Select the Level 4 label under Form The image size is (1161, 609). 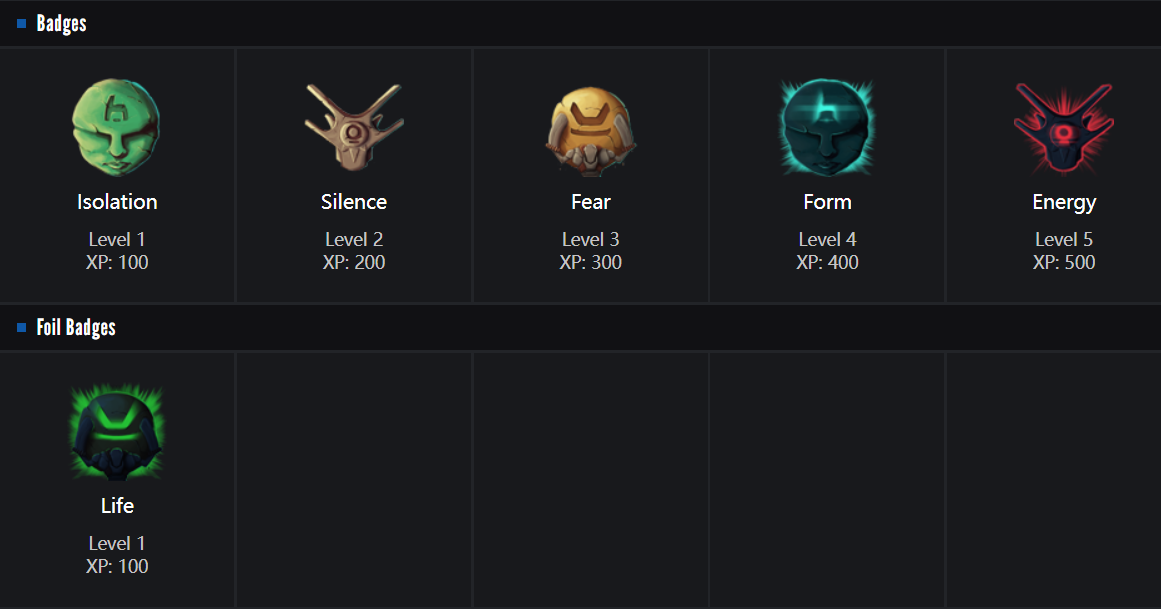tap(827, 239)
